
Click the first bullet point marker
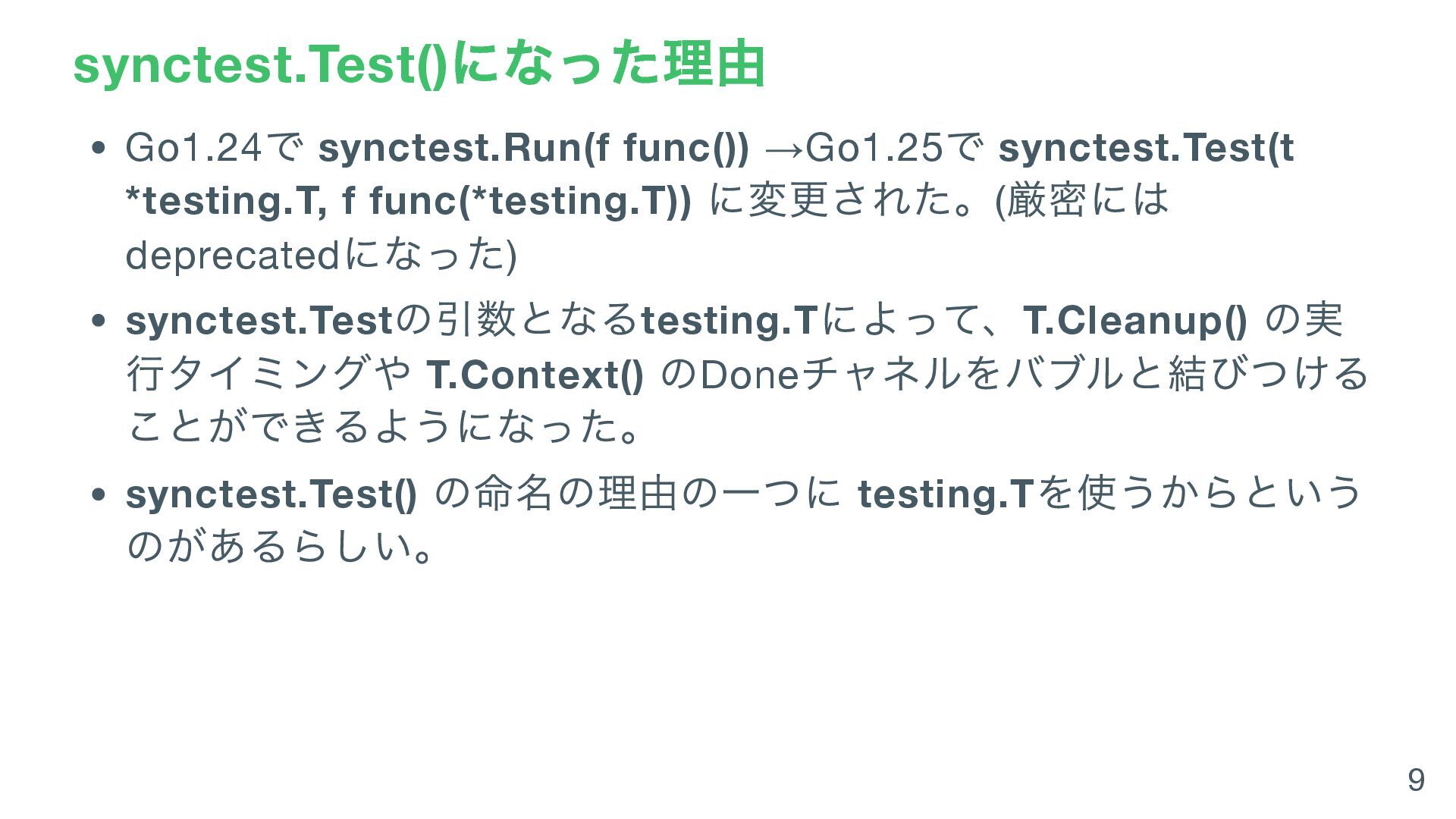pos(96,148)
